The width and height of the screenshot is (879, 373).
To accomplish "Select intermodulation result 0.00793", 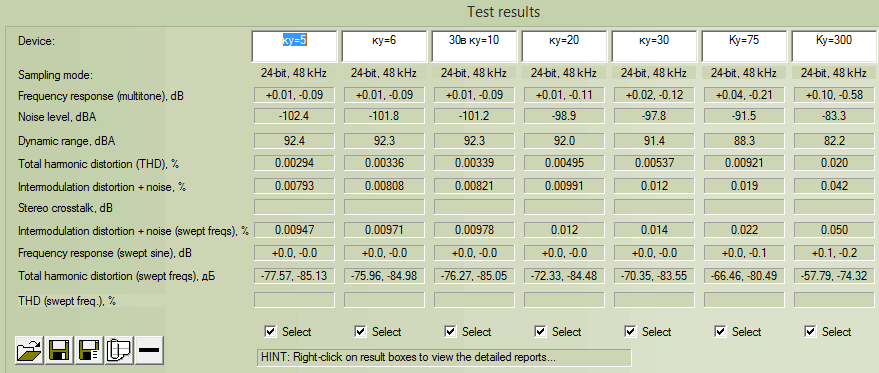I will click(x=294, y=186).
